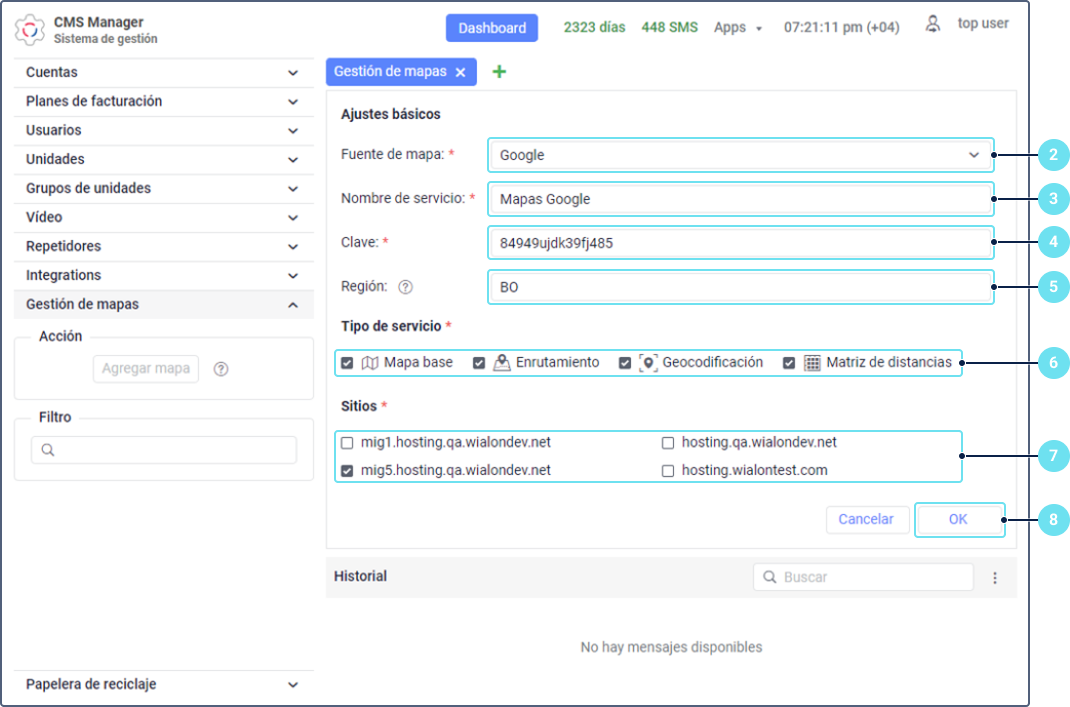
Task: Click the green plus to add tab
Action: click(499, 72)
